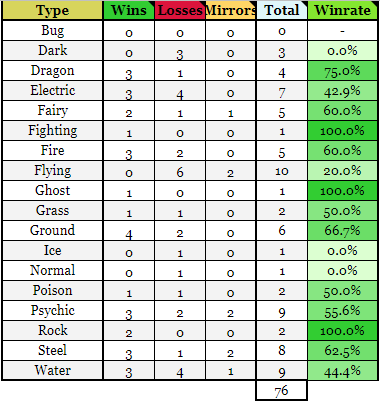Click the Dark 0.0% winrate cell
This screenshot has height=402, width=380.
[x=343, y=51]
